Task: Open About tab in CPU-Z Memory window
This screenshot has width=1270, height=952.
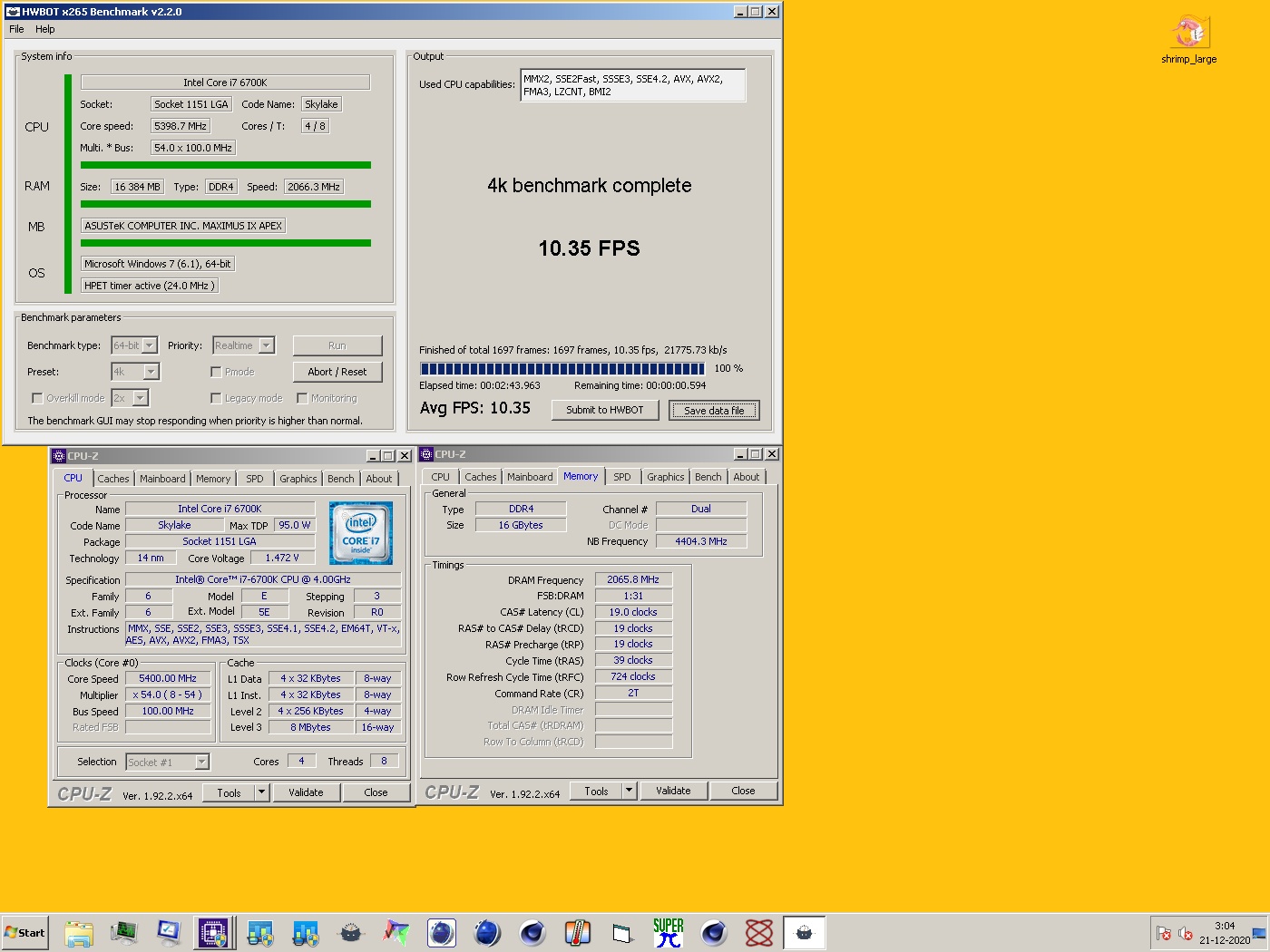Action: (x=747, y=477)
